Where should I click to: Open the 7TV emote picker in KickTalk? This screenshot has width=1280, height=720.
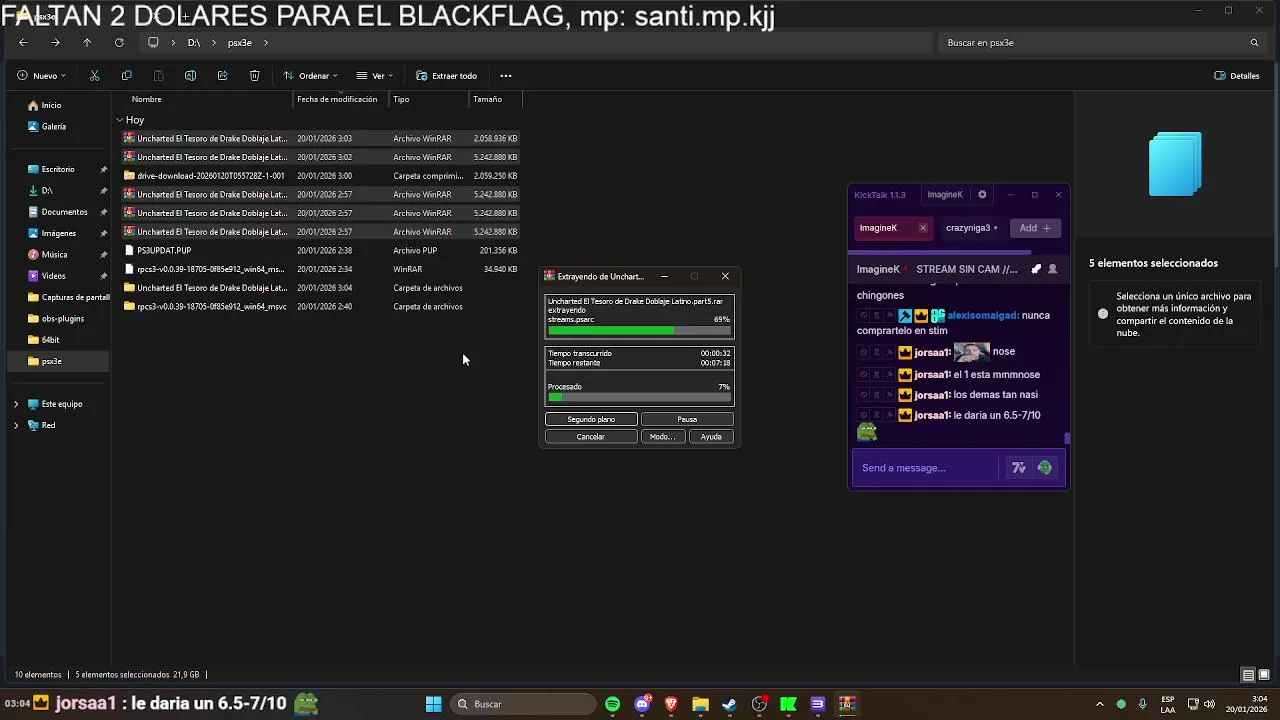[x=1018, y=468]
